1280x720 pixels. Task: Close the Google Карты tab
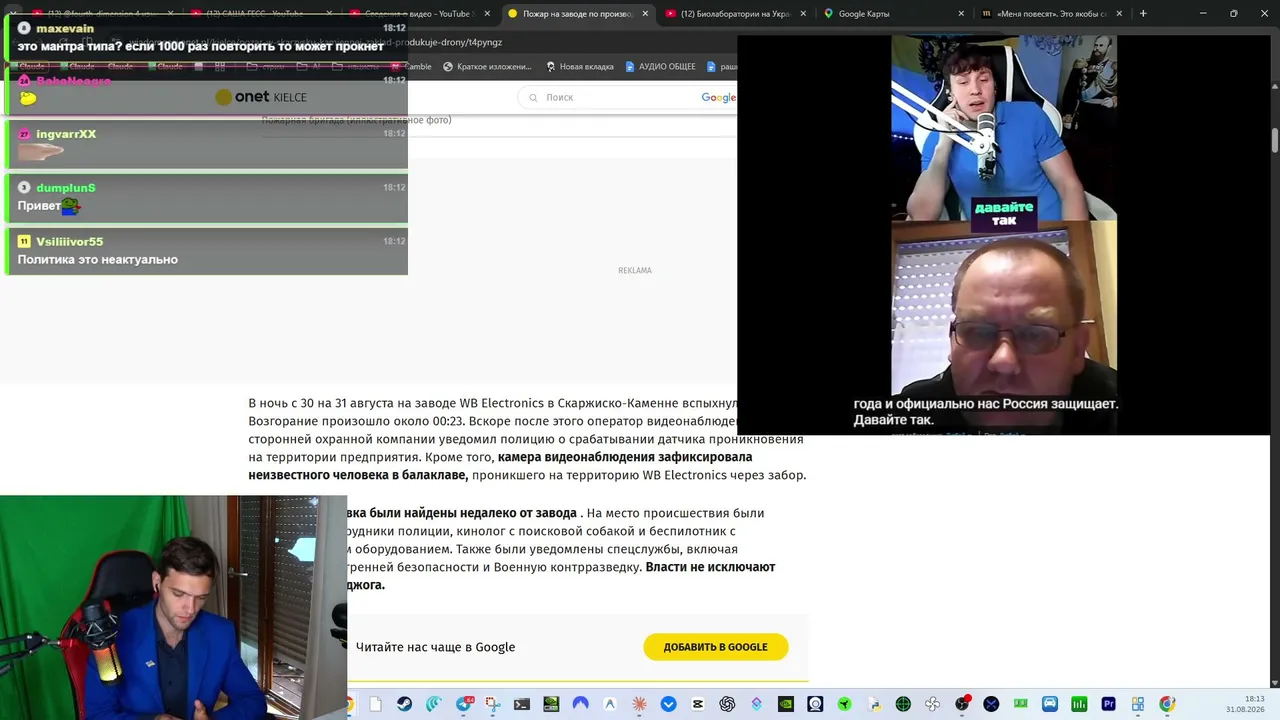click(x=961, y=14)
